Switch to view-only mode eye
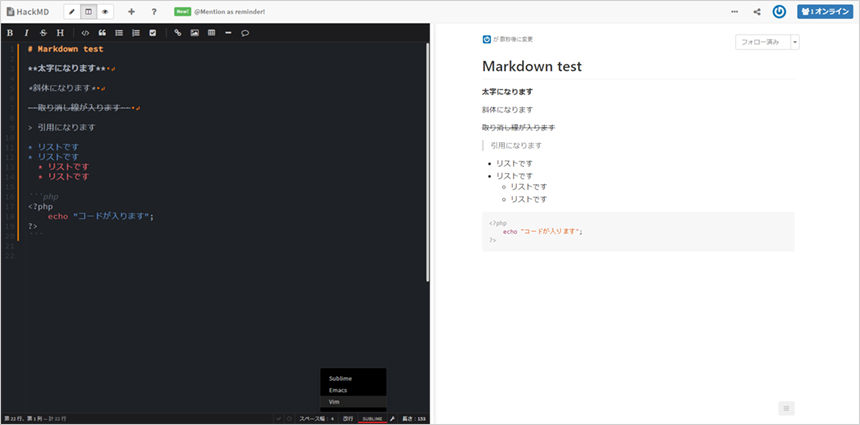This screenshot has height=425, width=860. [x=105, y=12]
